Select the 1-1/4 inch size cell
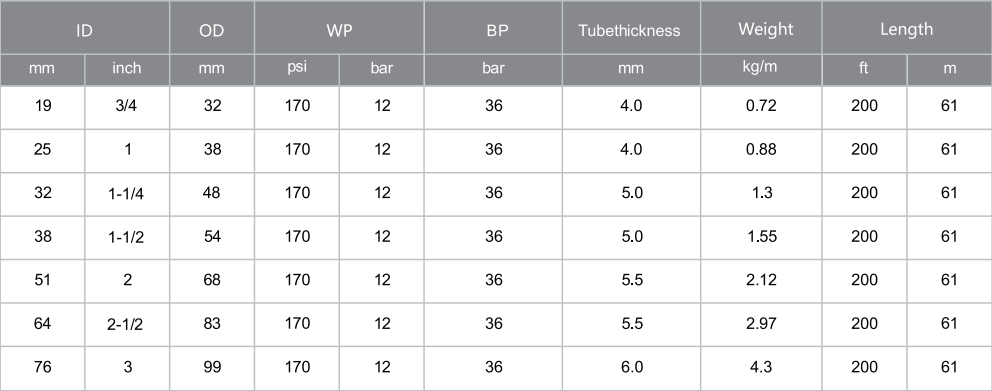Image resolution: width=992 pixels, height=391 pixels. (x=127, y=194)
